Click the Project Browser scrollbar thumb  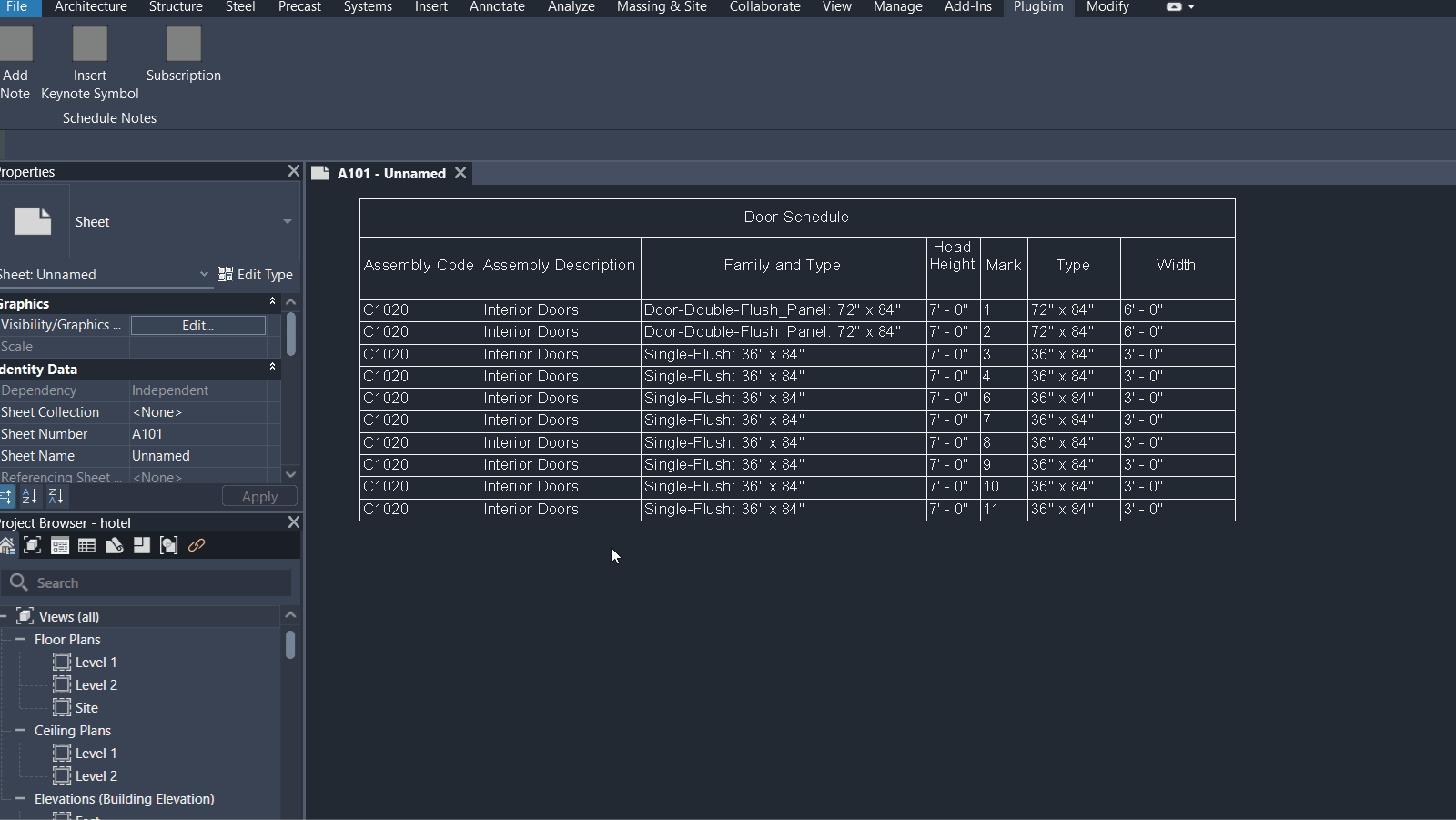click(290, 644)
